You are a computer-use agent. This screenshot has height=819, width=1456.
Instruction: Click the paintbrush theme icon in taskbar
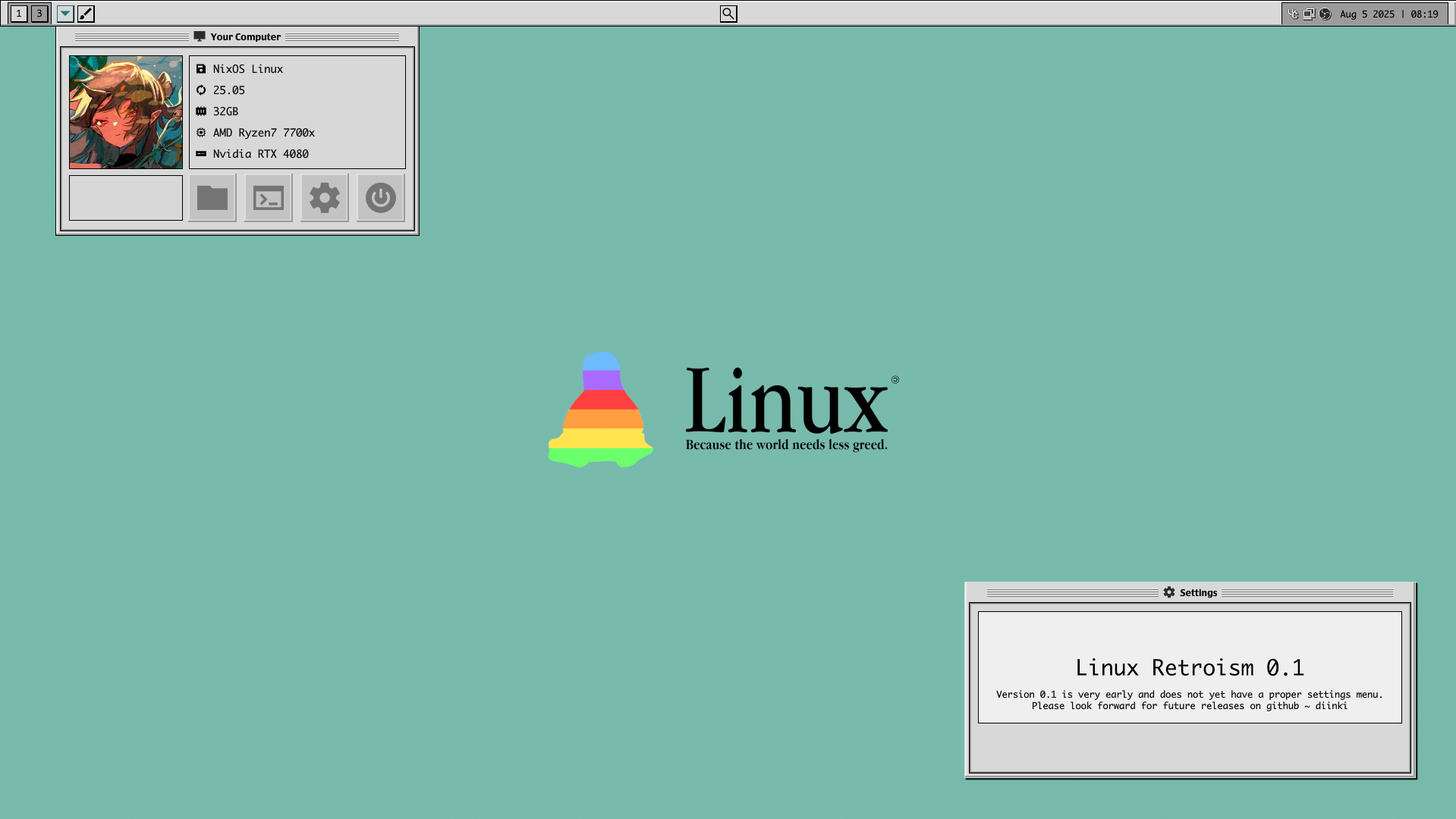[86, 13]
